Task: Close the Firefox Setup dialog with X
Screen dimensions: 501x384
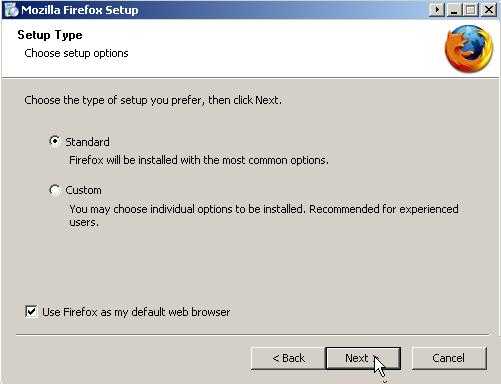Action: [489, 10]
